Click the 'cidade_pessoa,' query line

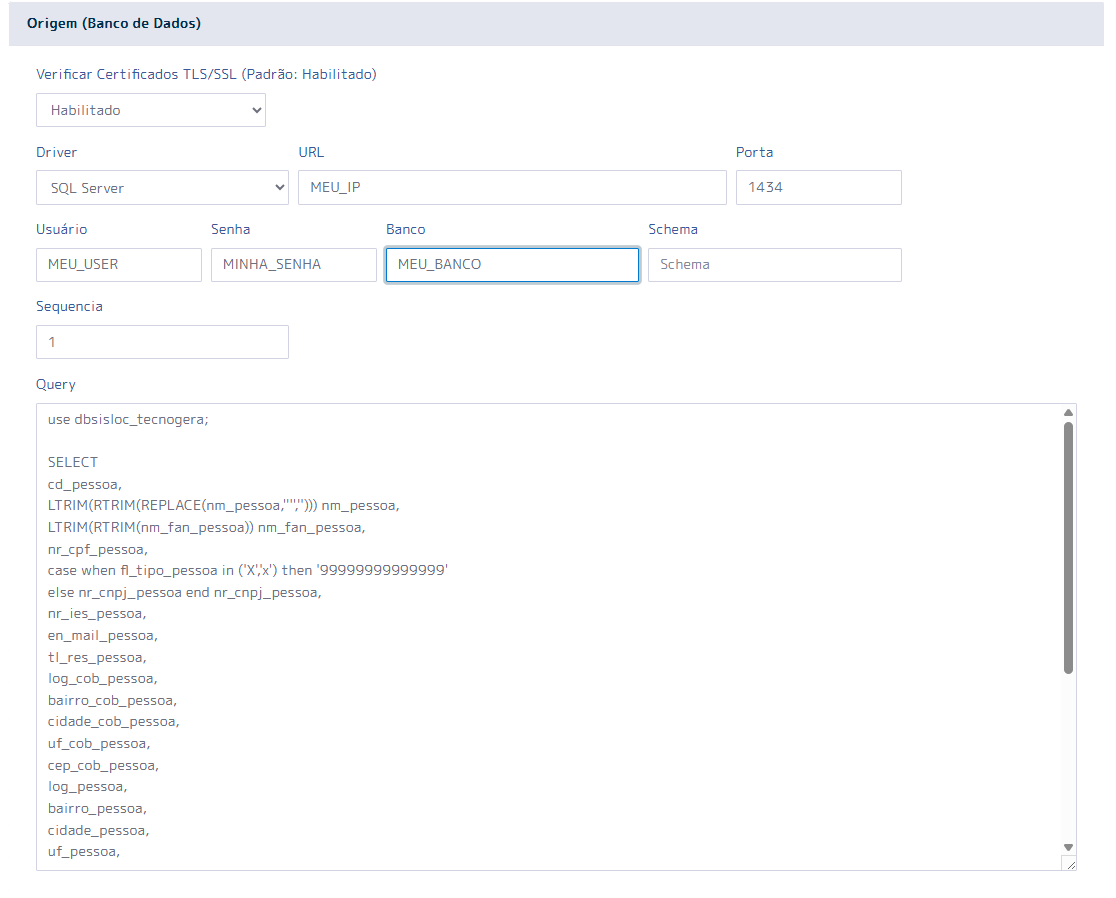[x=99, y=830]
